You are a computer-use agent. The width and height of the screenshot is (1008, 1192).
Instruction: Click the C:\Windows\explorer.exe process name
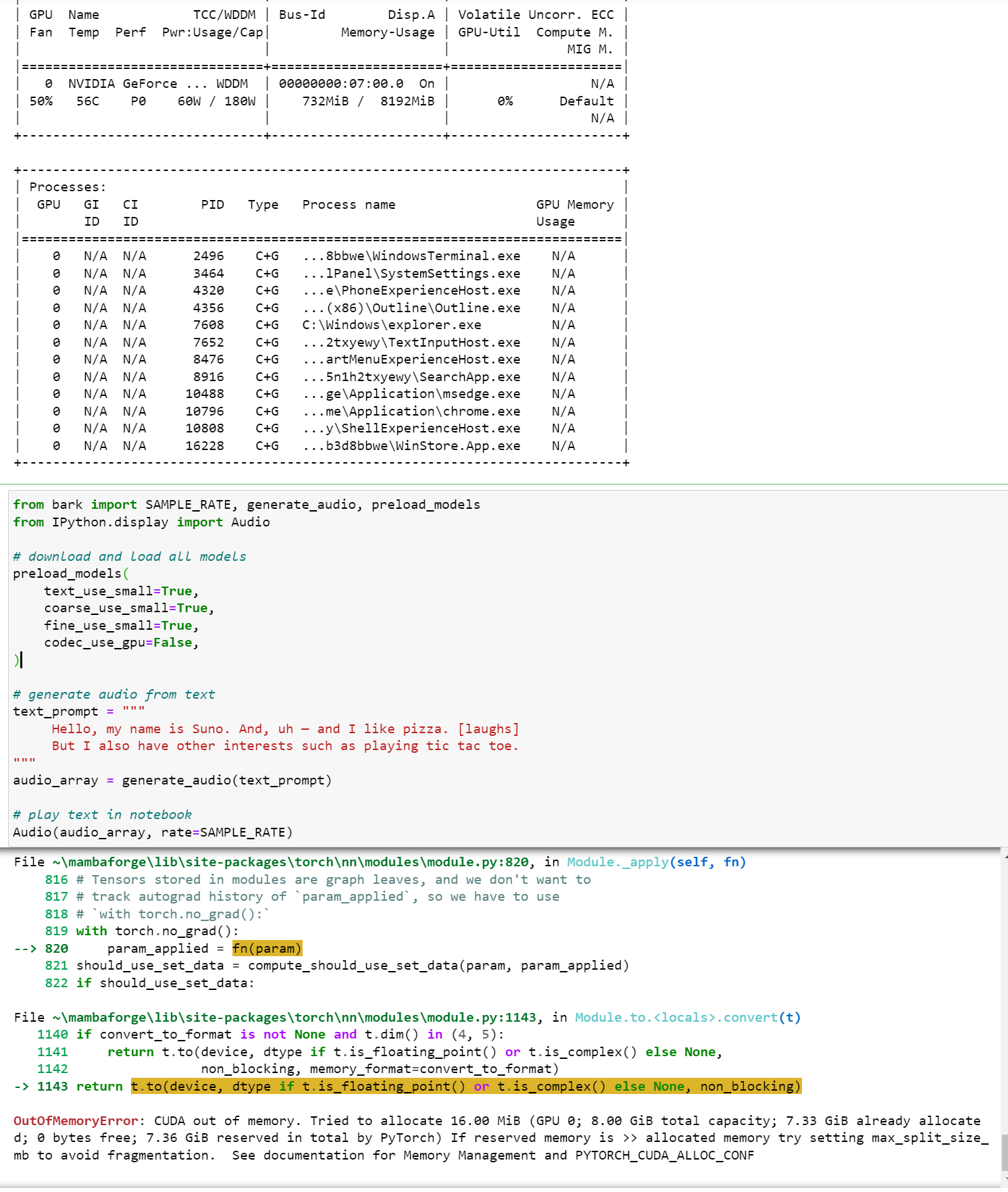[392, 325]
